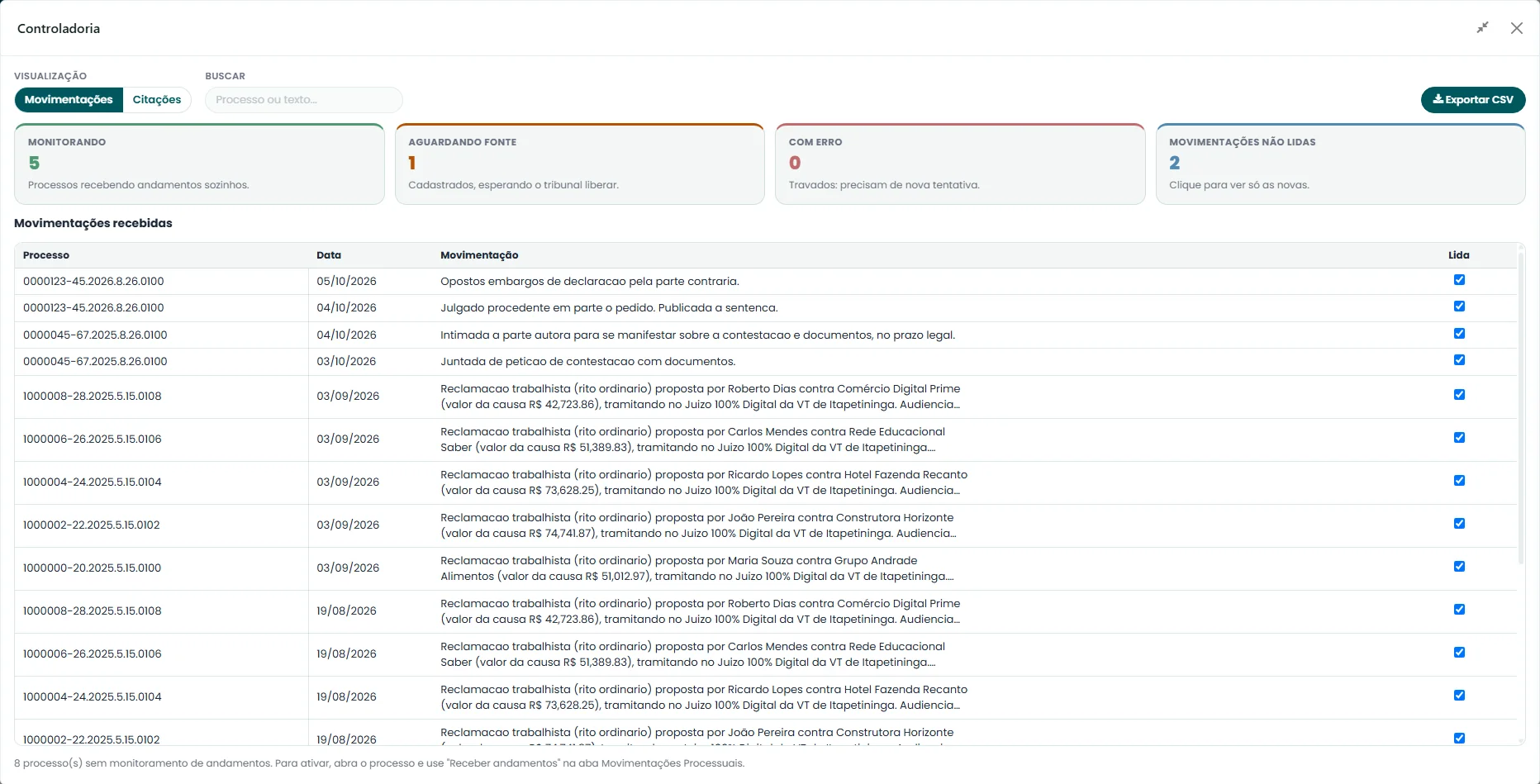Toggle Lida for 1000000-20 row dated 03/09/2026
This screenshot has height=784, width=1540.
(x=1459, y=567)
